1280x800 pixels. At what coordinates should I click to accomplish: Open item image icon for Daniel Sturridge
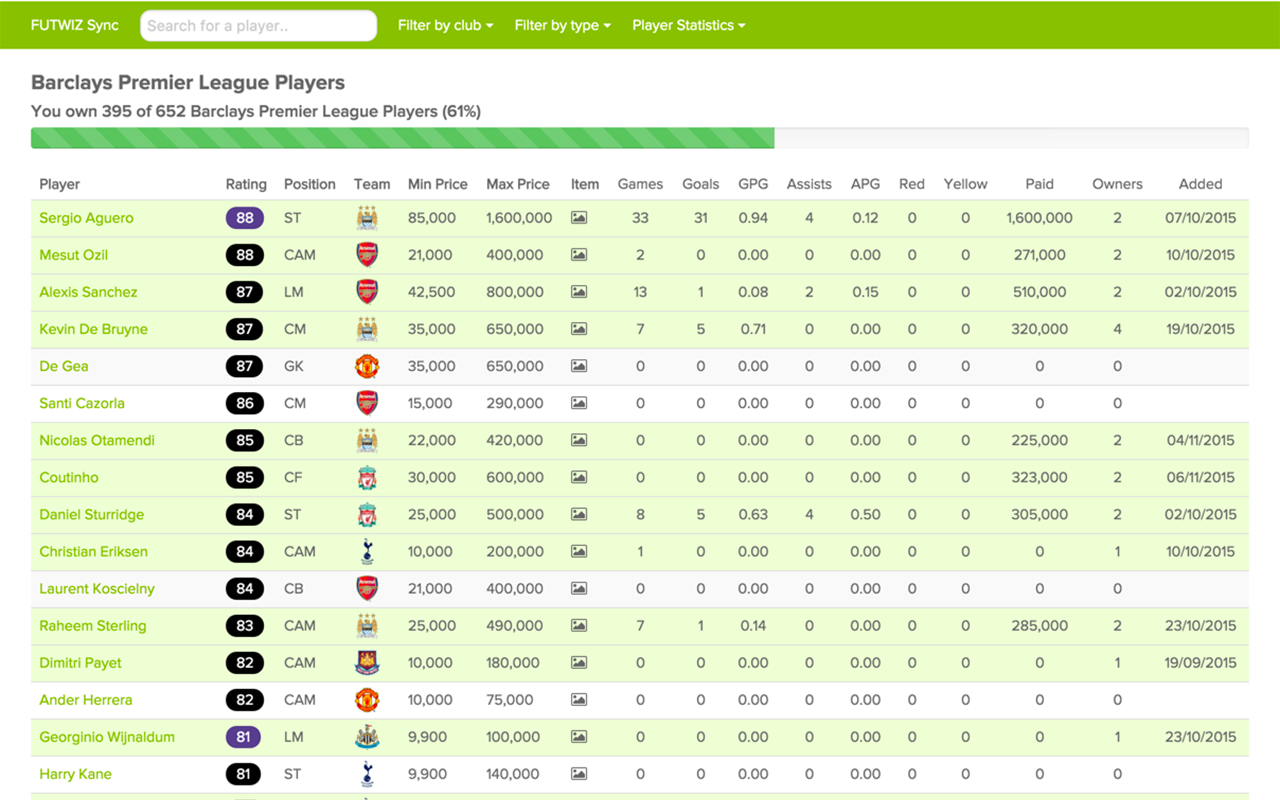coord(579,514)
